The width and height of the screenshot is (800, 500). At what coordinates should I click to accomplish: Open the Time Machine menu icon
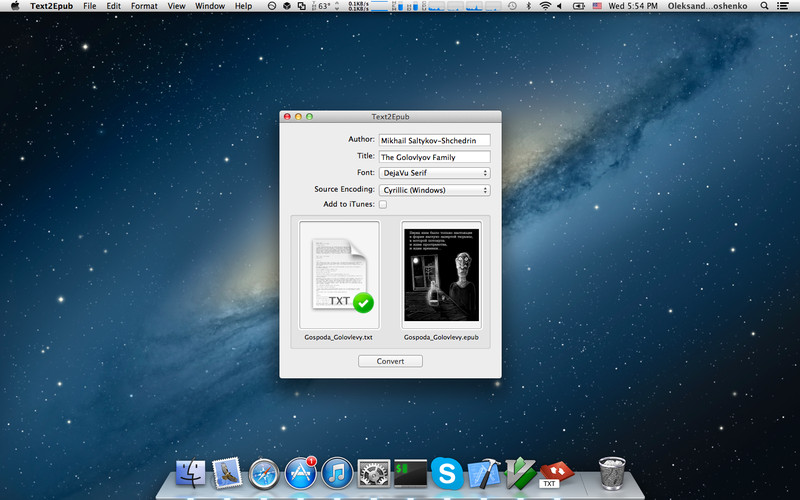512,6
